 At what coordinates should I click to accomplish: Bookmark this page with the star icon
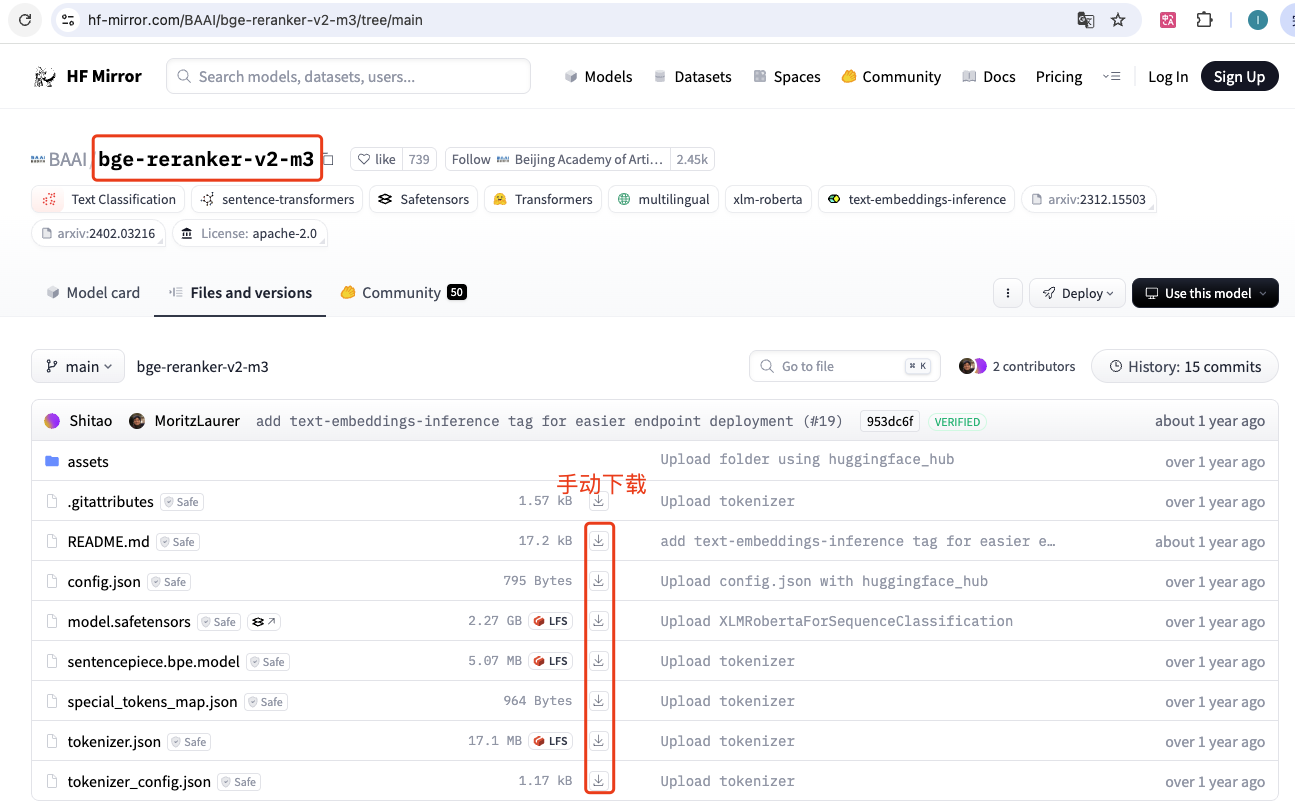coord(1118,20)
